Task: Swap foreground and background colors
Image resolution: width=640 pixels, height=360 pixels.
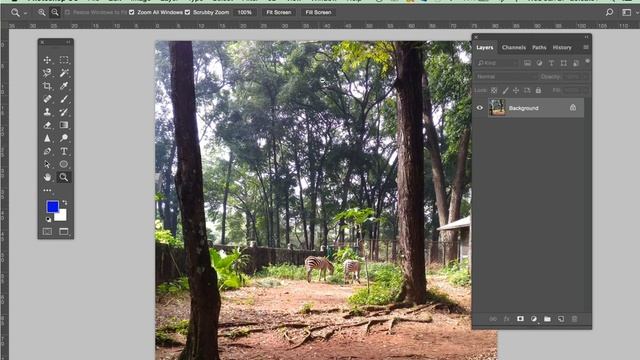Action: (x=65, y=202)
